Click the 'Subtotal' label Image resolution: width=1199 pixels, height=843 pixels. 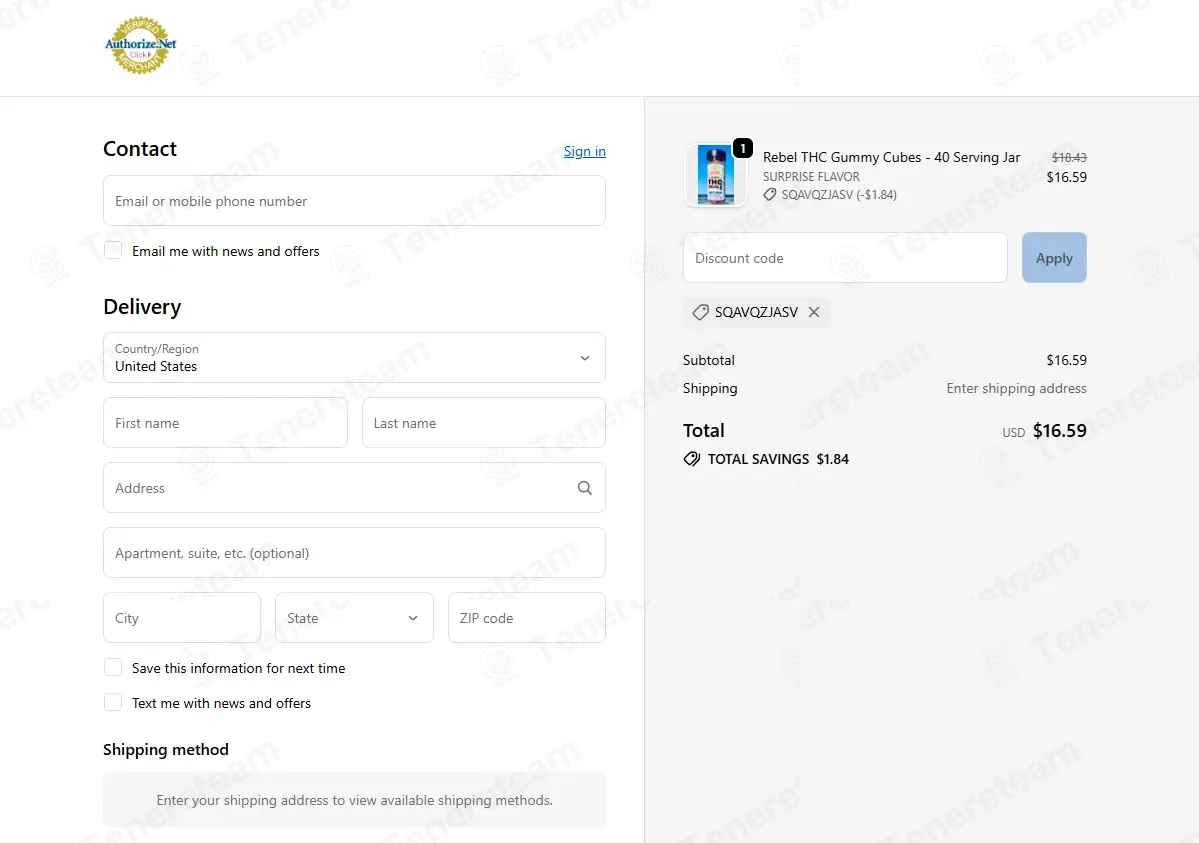[708, 360]
